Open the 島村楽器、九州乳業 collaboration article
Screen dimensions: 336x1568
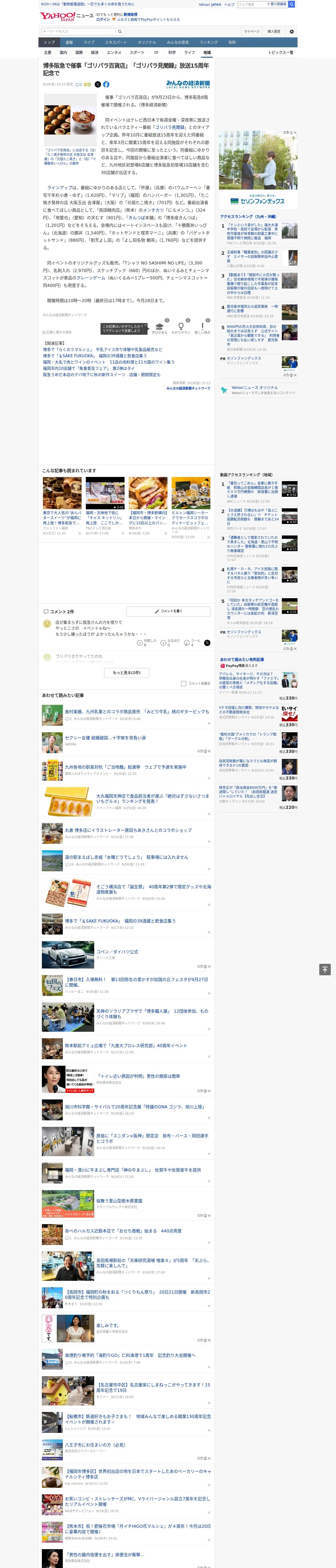137,712
